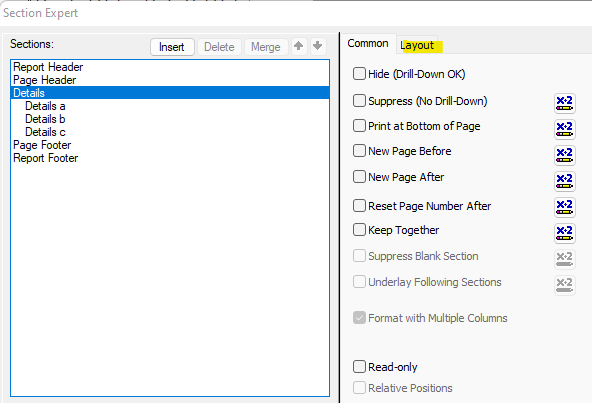Open formula editor for New Page After
This screenshot has height=403, width=592.
[564, 181]
